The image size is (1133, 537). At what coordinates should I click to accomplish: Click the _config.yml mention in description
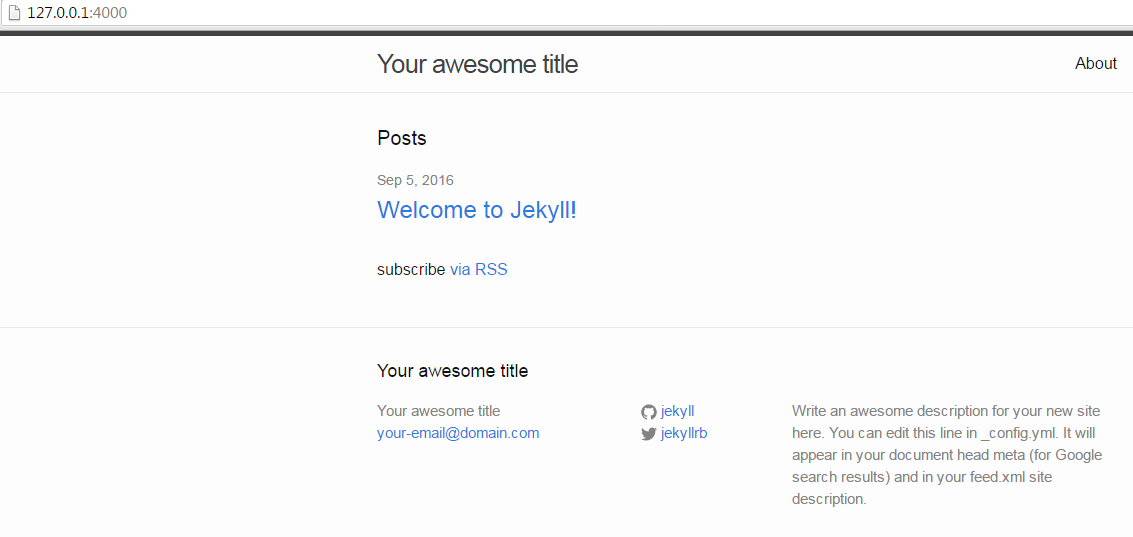(x=1017, y=433)
